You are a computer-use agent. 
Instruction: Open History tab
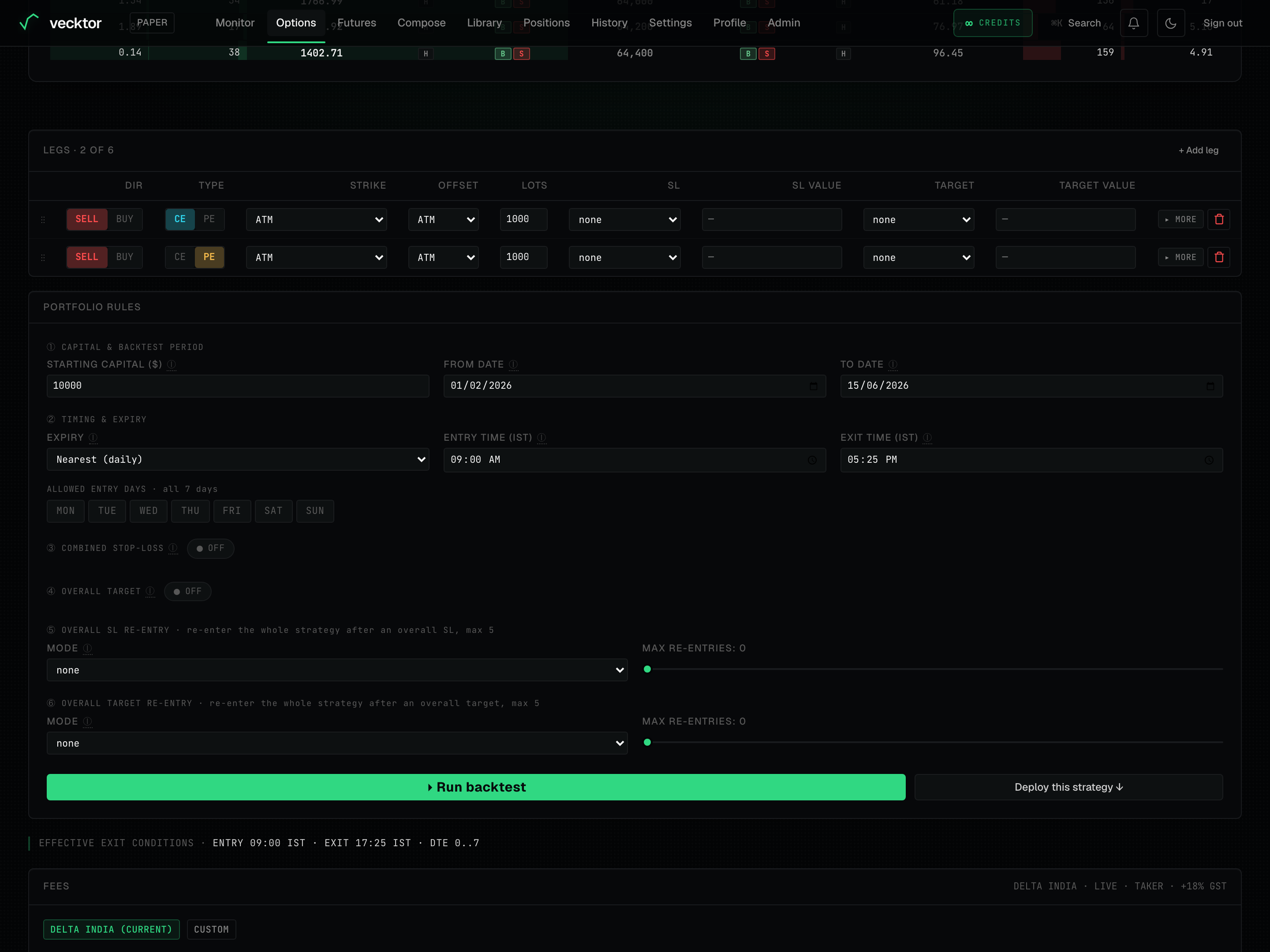609,23
